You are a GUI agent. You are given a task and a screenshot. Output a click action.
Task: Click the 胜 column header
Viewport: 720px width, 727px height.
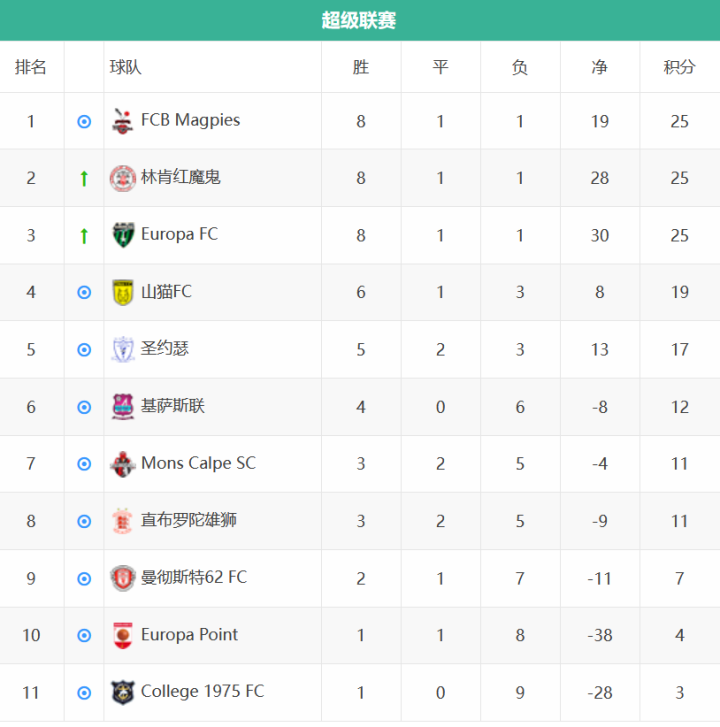coord(361,67)
